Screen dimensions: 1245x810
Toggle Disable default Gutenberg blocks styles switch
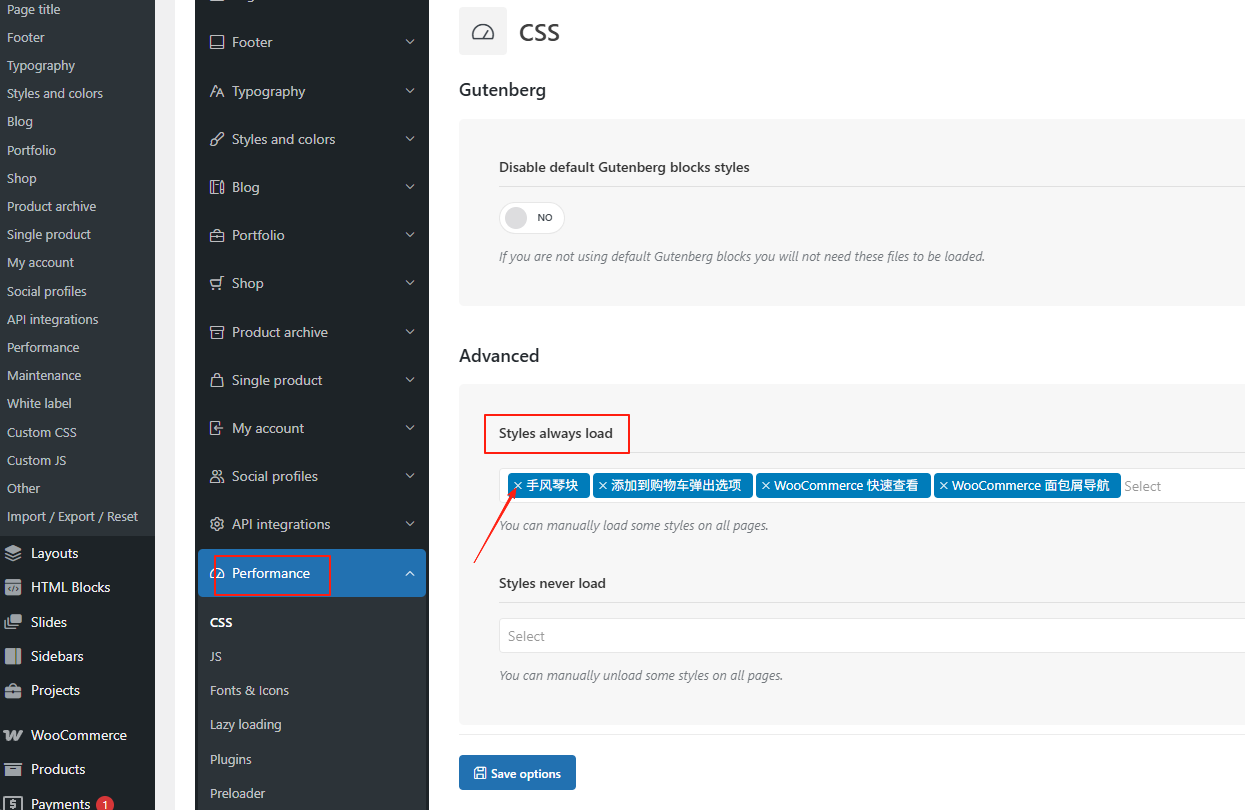[531, 218]
